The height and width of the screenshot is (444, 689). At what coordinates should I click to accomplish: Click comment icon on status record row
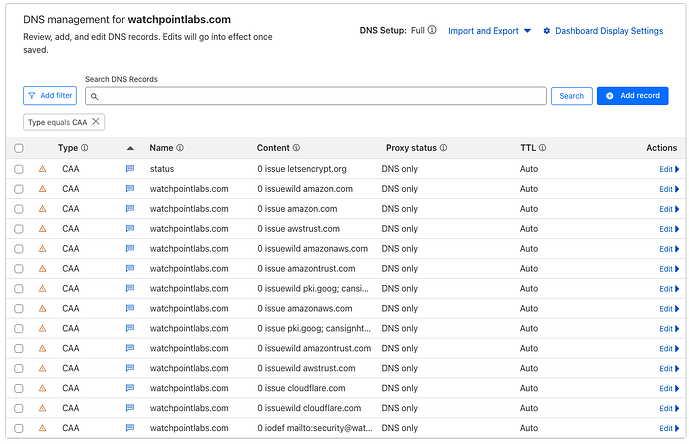click(129, 169)
